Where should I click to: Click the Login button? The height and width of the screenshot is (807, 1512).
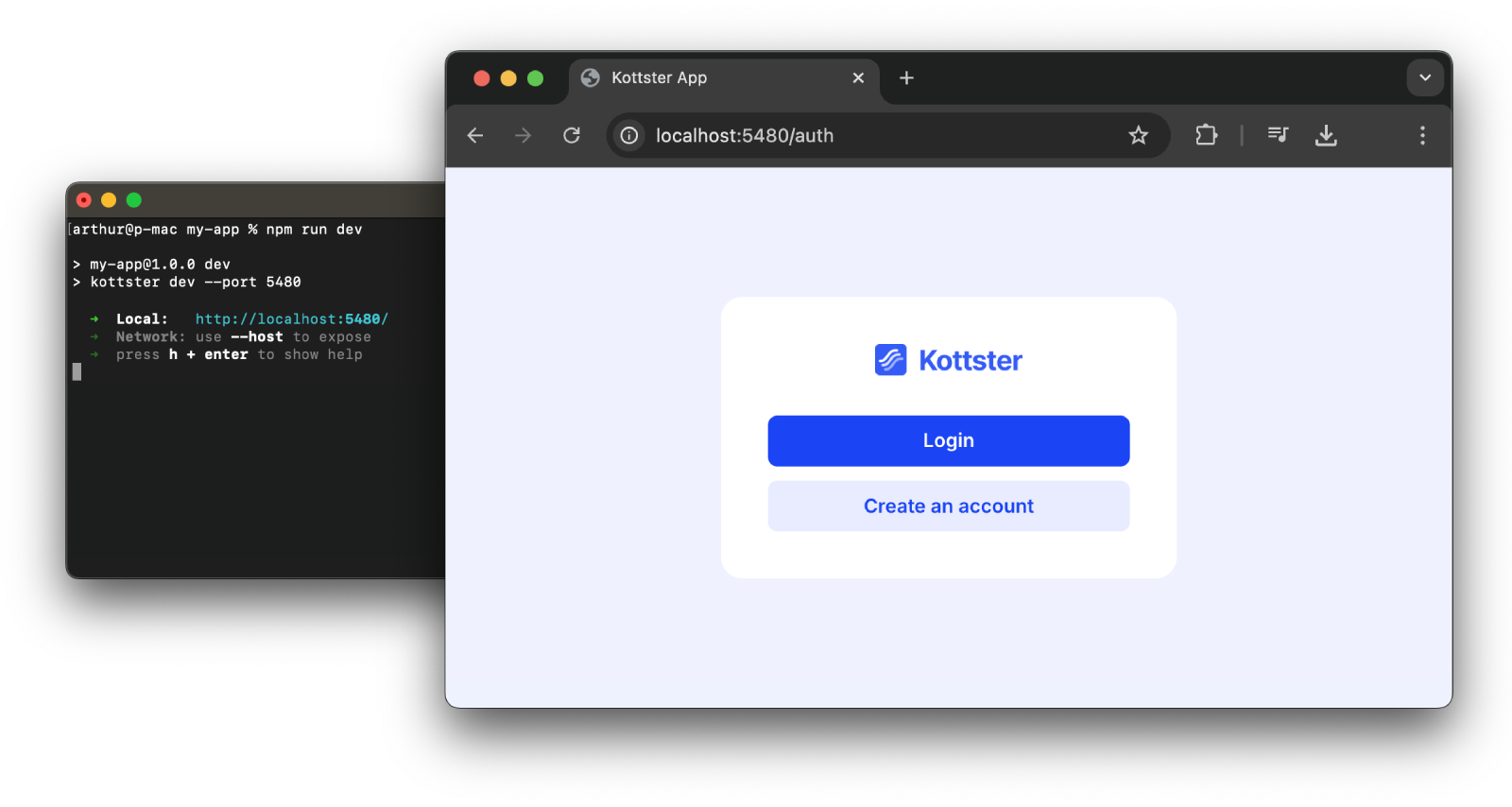[949, 440]
